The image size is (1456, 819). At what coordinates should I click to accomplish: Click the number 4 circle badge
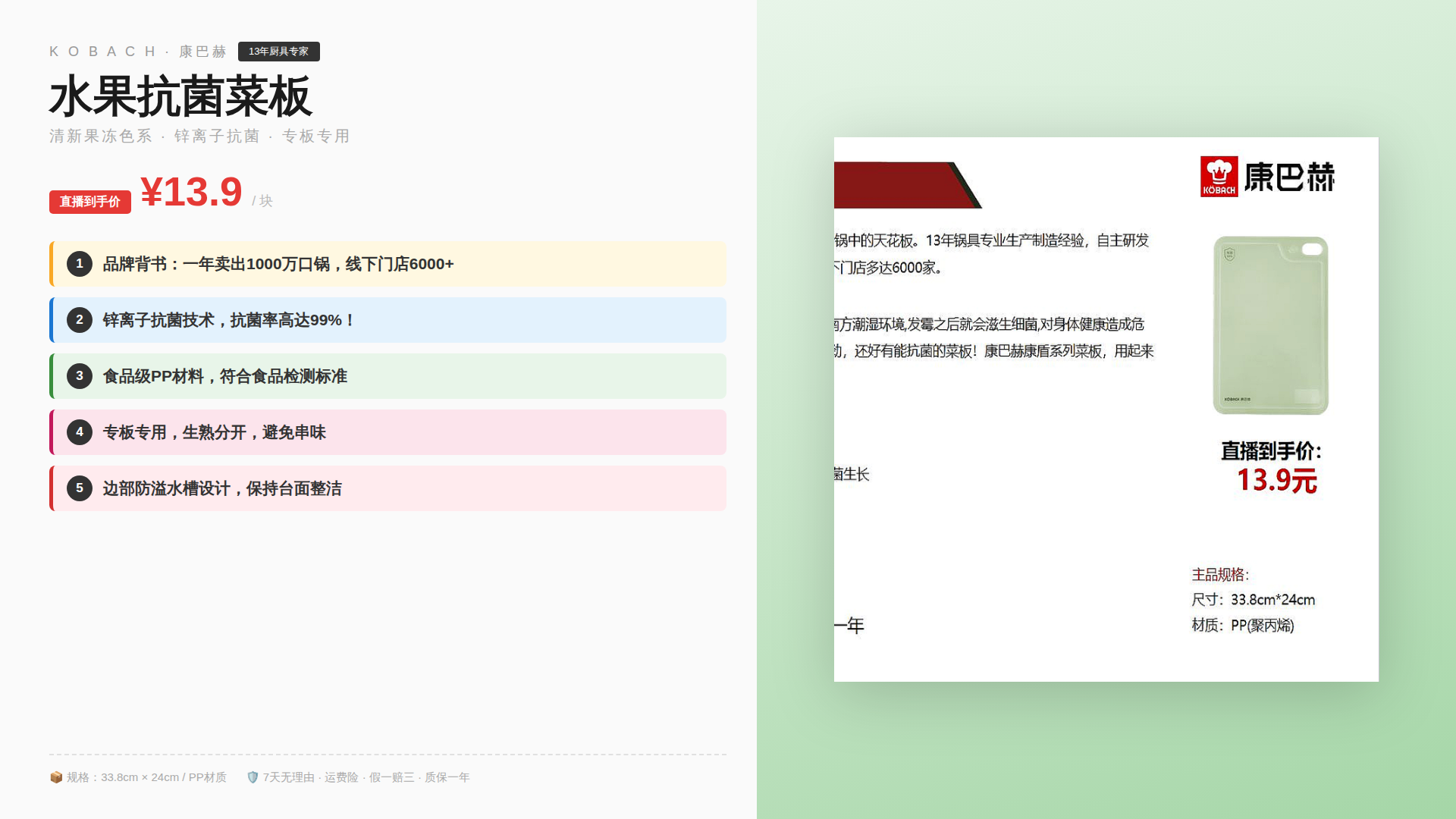point(80,432)
